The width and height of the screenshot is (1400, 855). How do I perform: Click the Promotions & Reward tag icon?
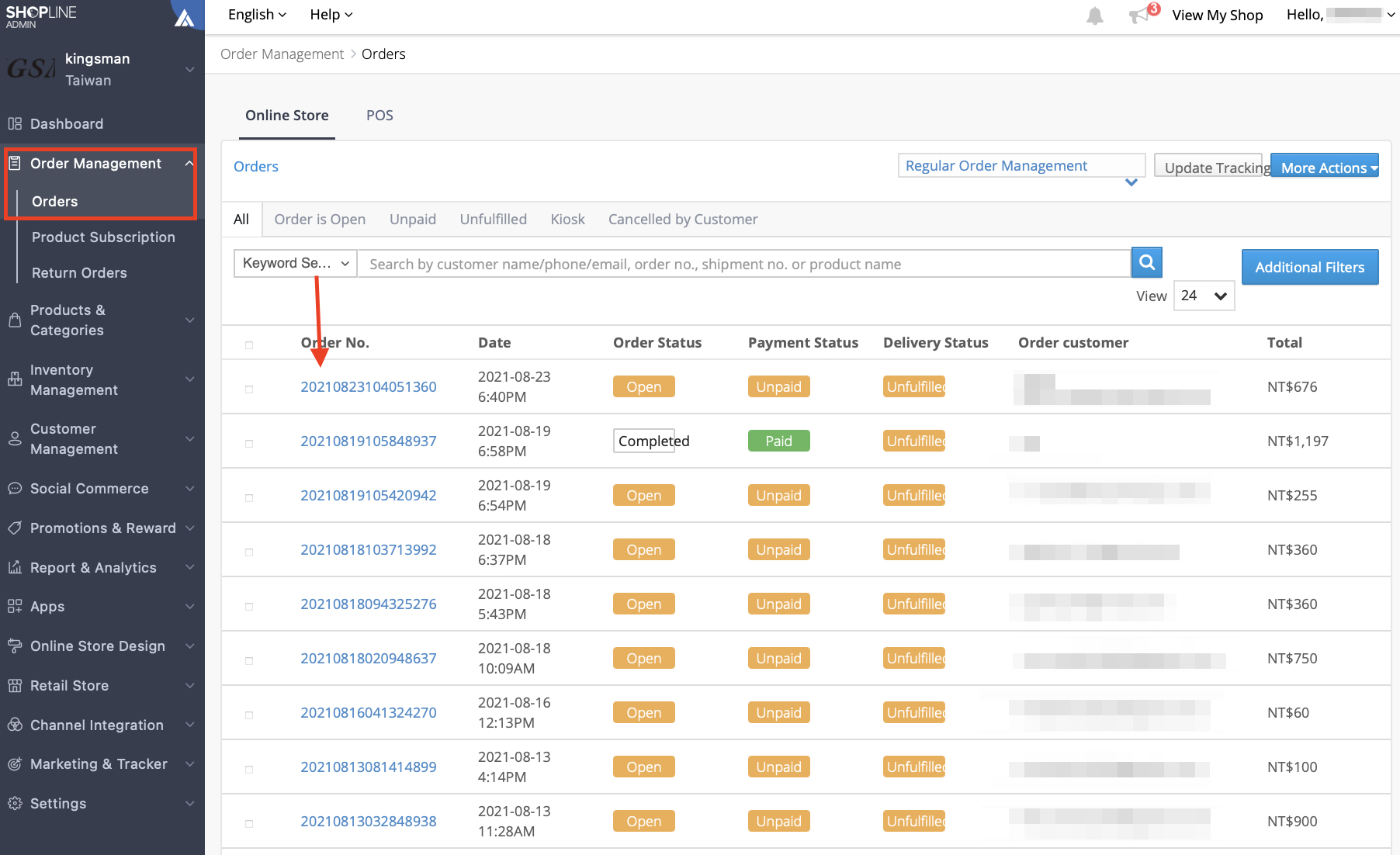[x=15, y=528]
